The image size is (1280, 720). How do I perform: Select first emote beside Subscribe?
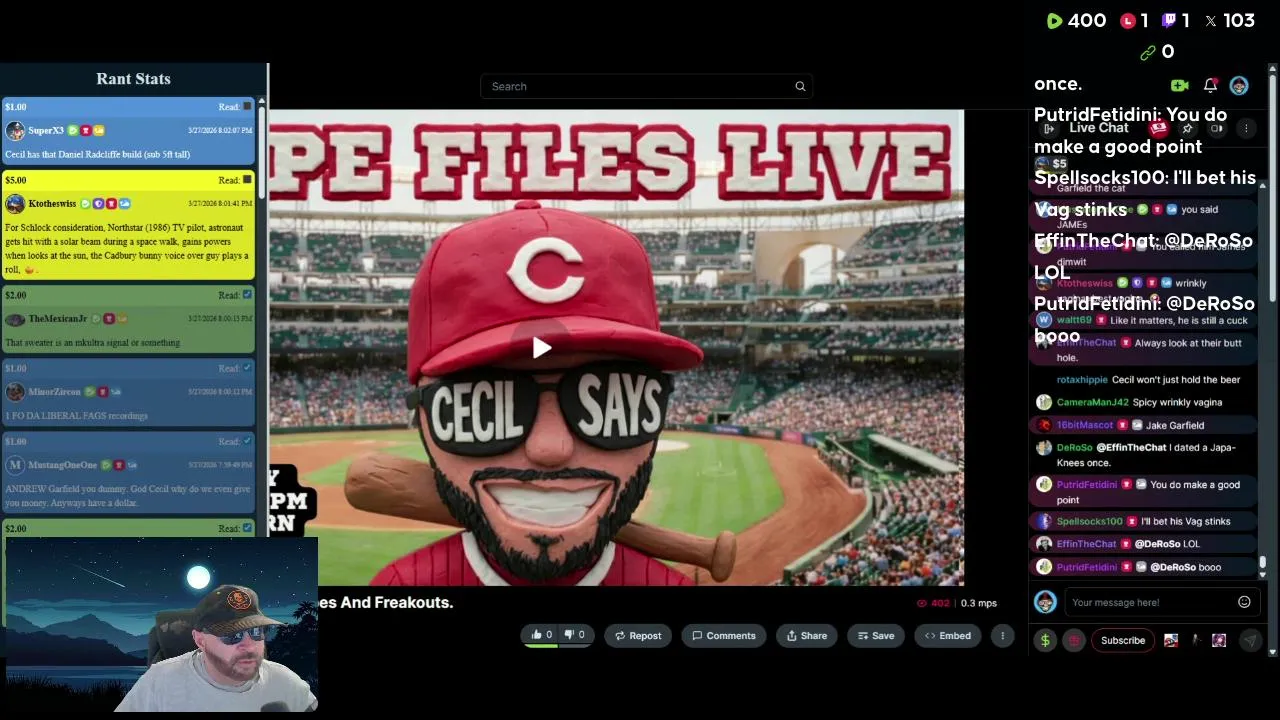[x=1171, y=641]
